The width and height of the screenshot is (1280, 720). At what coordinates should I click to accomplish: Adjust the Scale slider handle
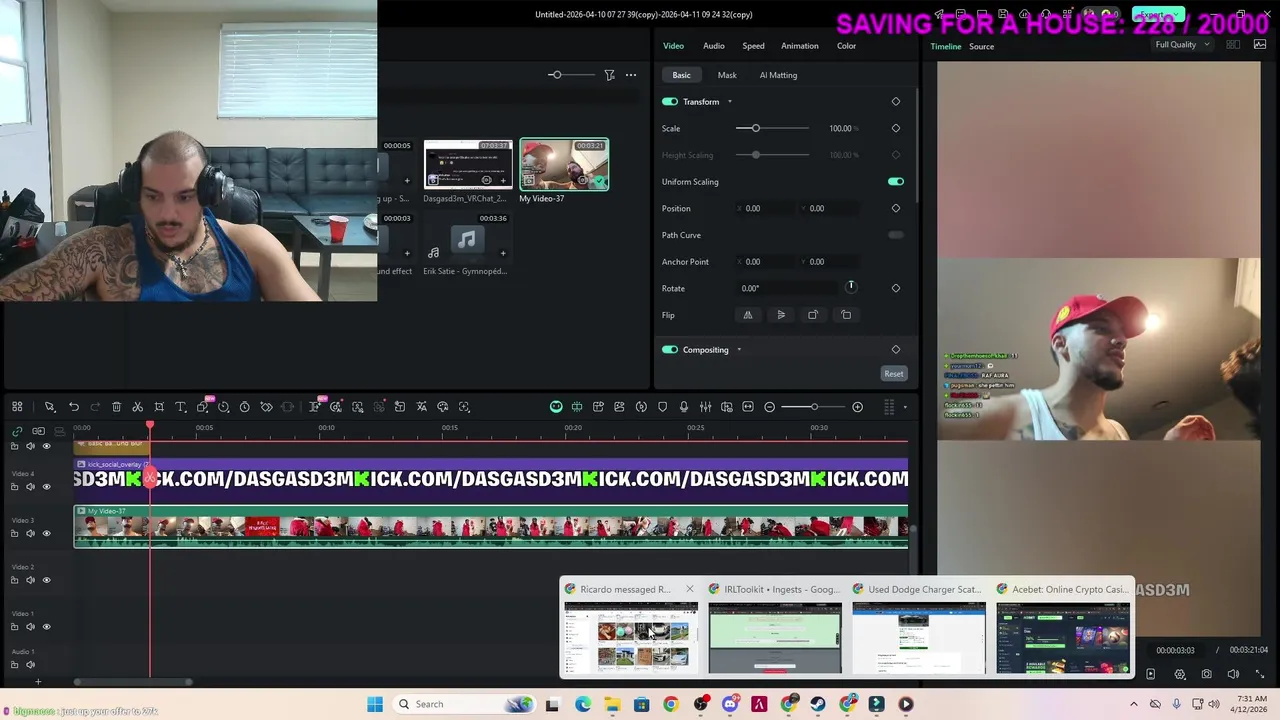point(756,128)
